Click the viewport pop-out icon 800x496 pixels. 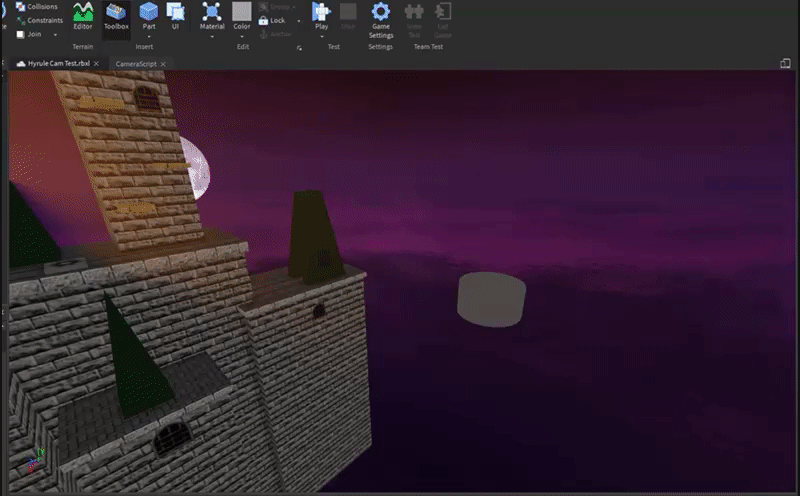[785, 63]
